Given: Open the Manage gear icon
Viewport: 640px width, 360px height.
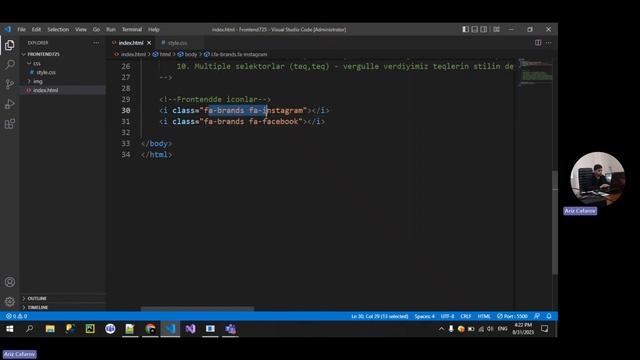Looking at the screenshot, I should point(10,302).
